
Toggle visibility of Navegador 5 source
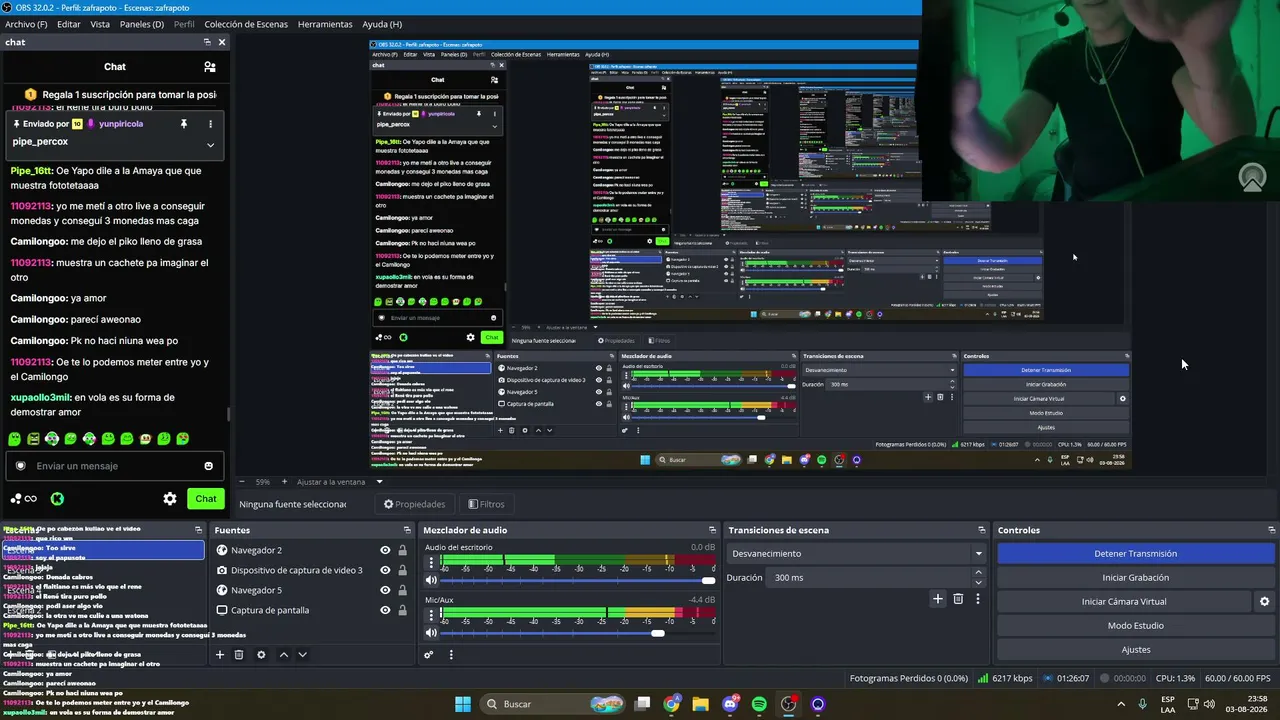tap(385, 590)
